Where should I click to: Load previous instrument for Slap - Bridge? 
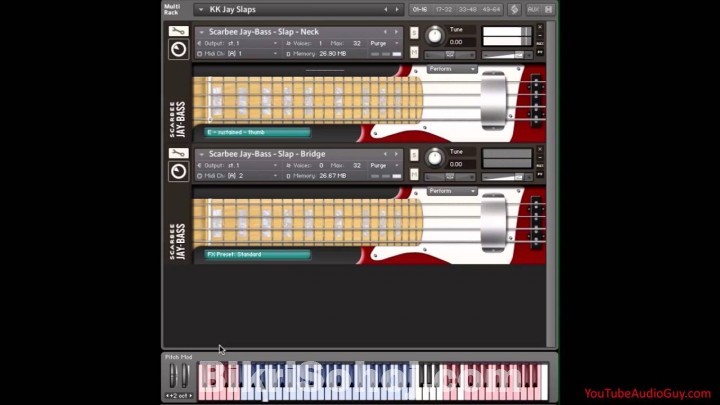[385, 154]
